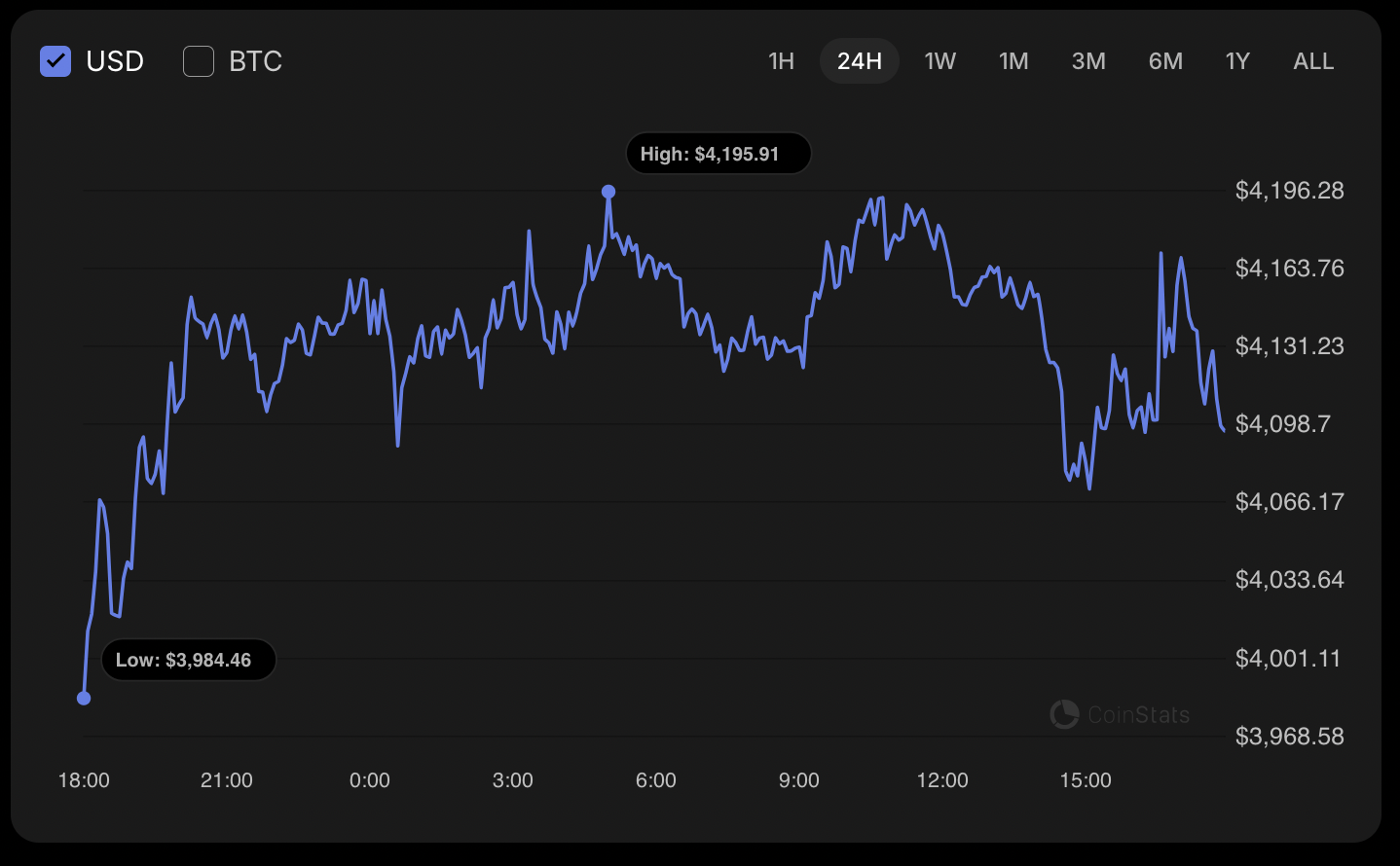Click the BTC currency label
Image resolution: width=1400 pixels, height=866 pixels.
click(255, 61)
